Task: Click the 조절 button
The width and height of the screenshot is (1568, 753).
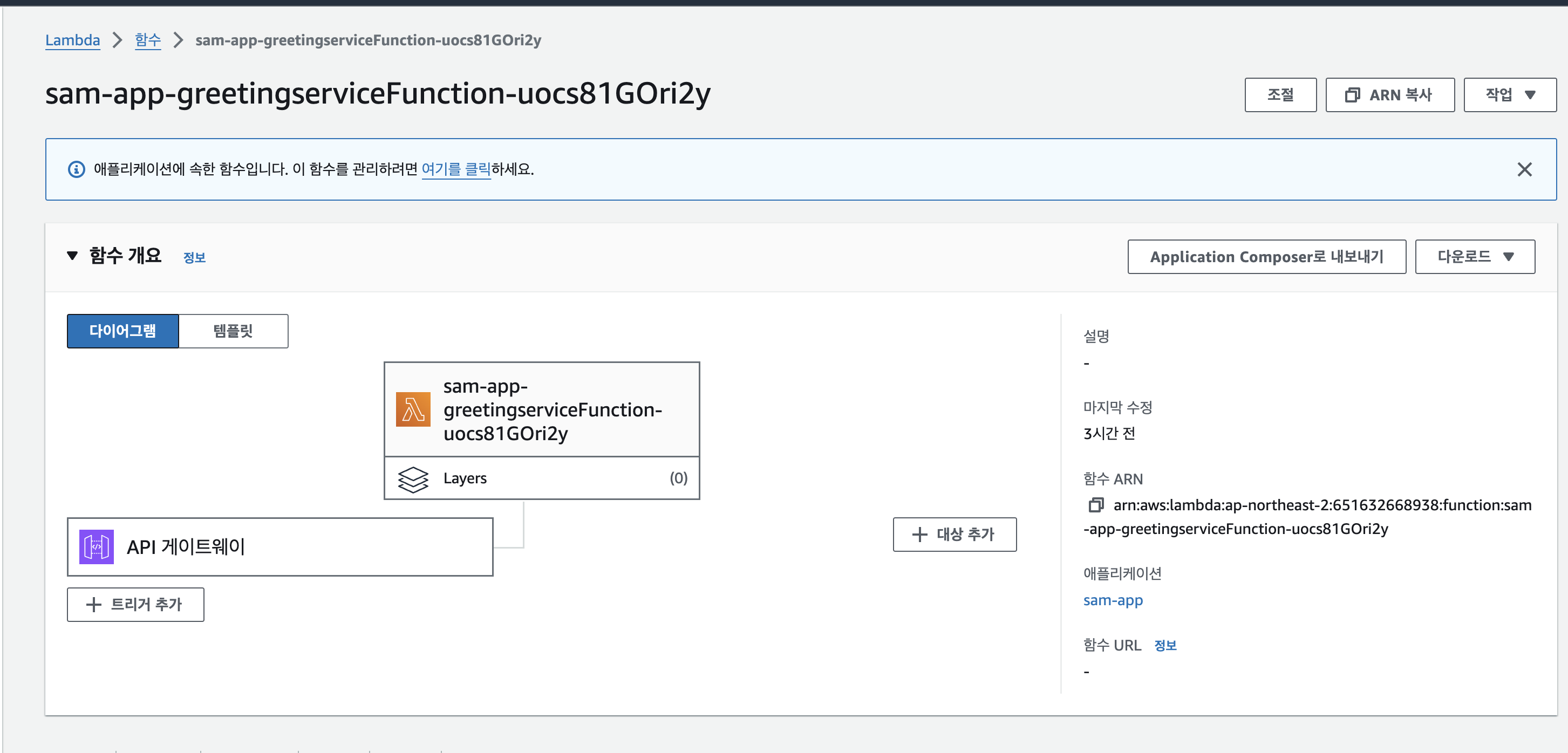Action: [x=1280, y=95]
